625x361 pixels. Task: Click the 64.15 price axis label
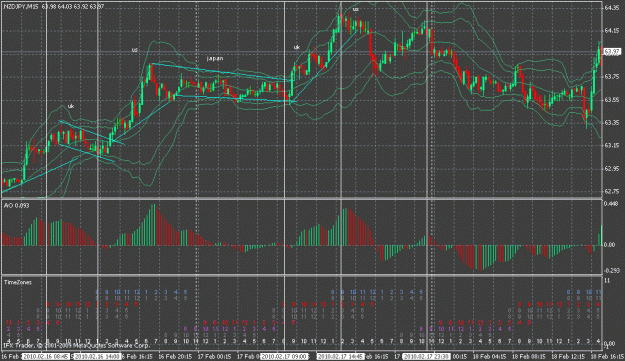tap(611, 31)
